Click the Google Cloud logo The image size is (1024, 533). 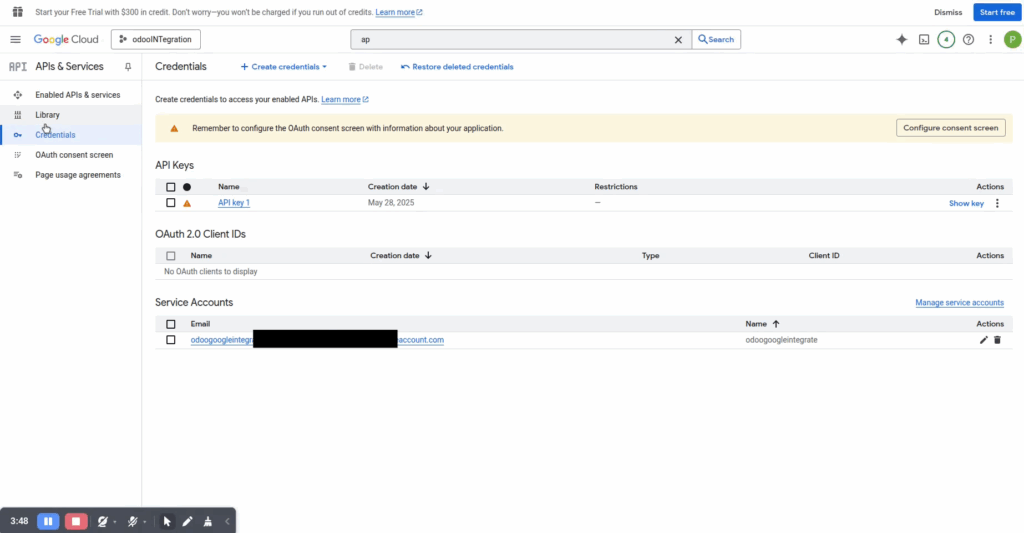pos(66,39)
